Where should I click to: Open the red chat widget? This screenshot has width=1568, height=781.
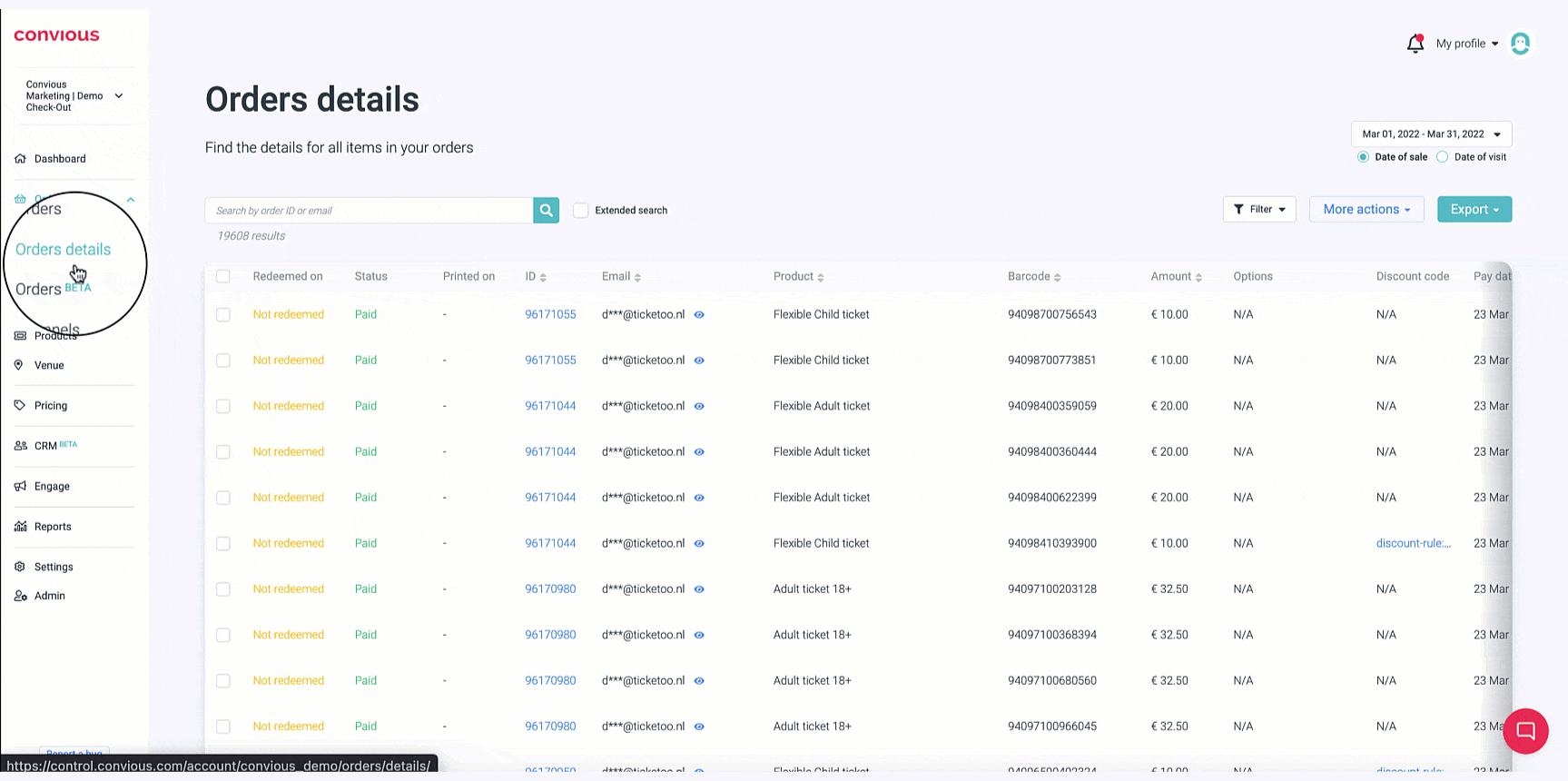[x=1525, y=730]
